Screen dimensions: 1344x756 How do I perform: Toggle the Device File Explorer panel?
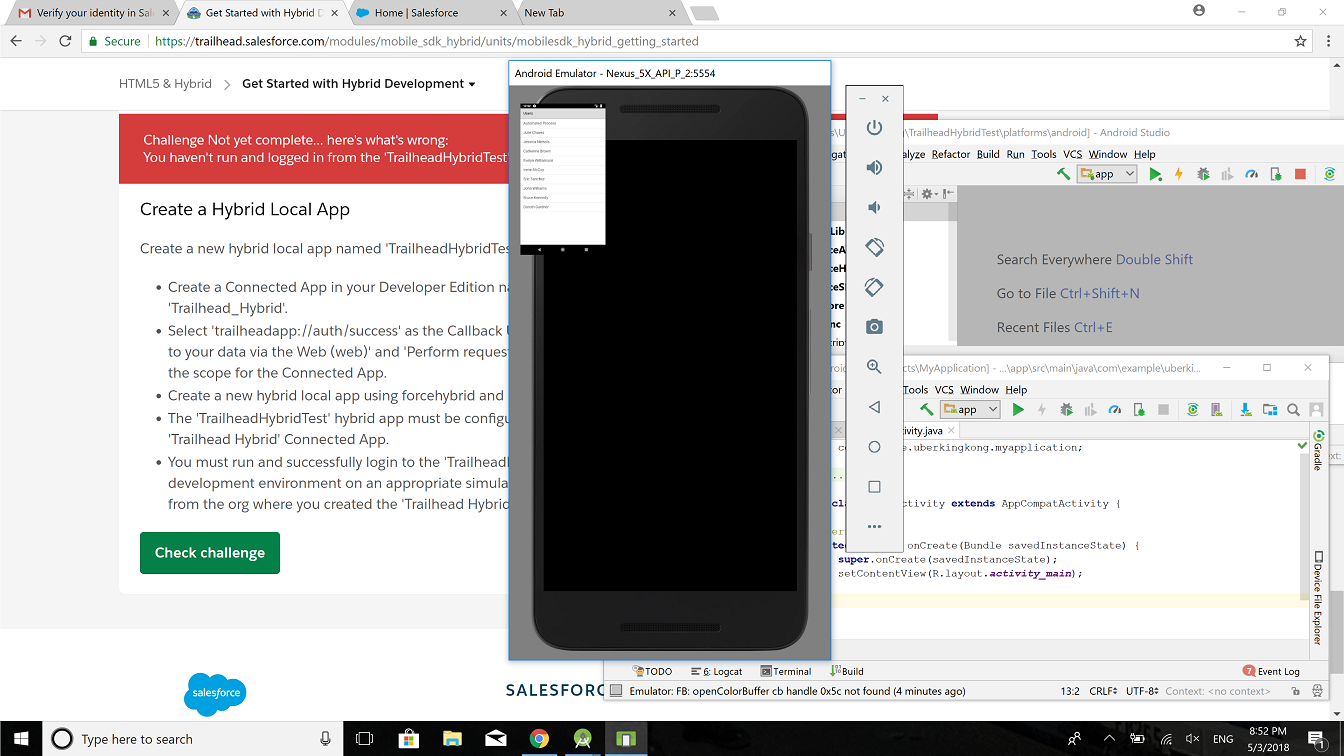(x=1317, y=597)
